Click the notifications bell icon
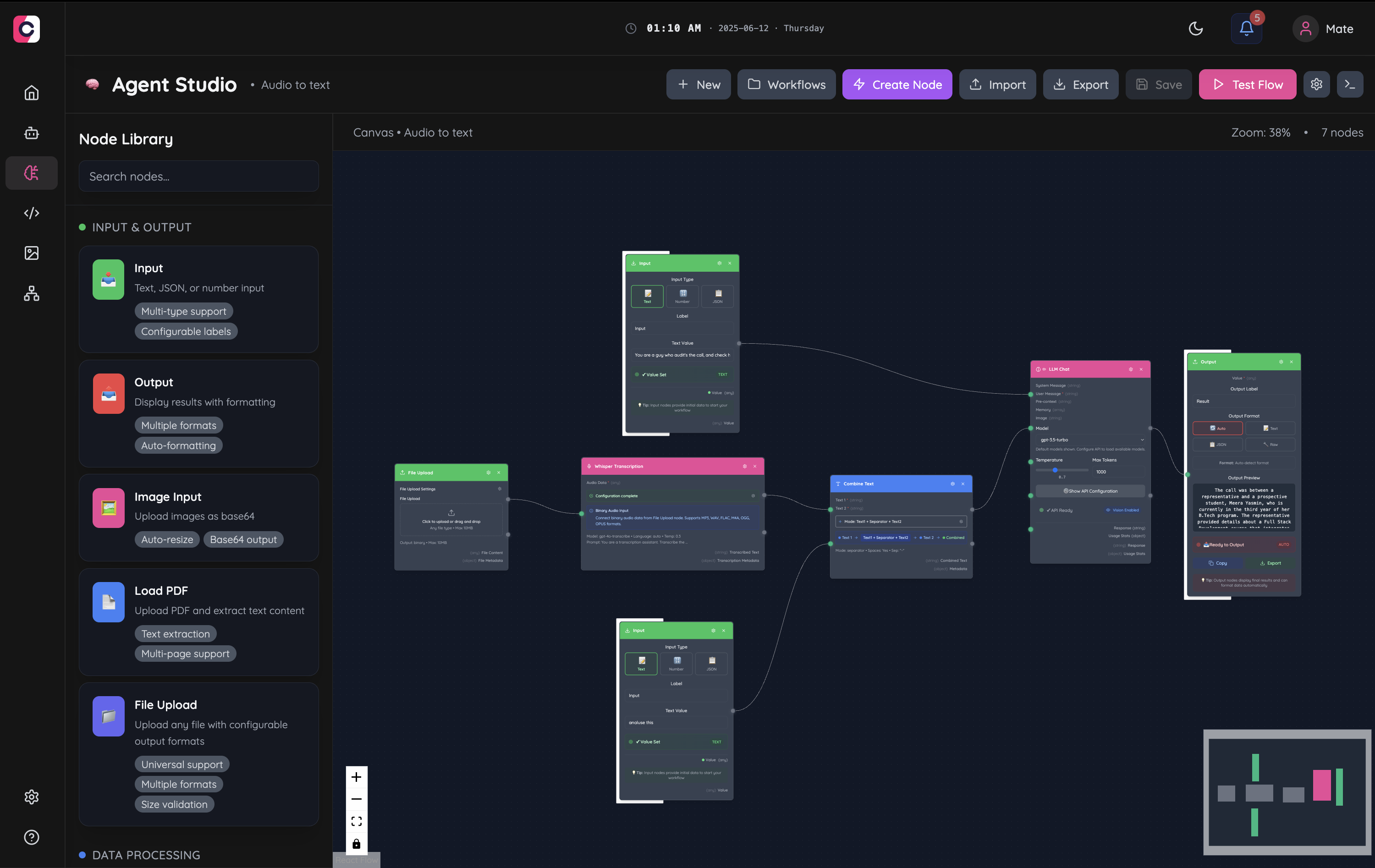Screen dimensions: 1375x868 (1246, 28)
